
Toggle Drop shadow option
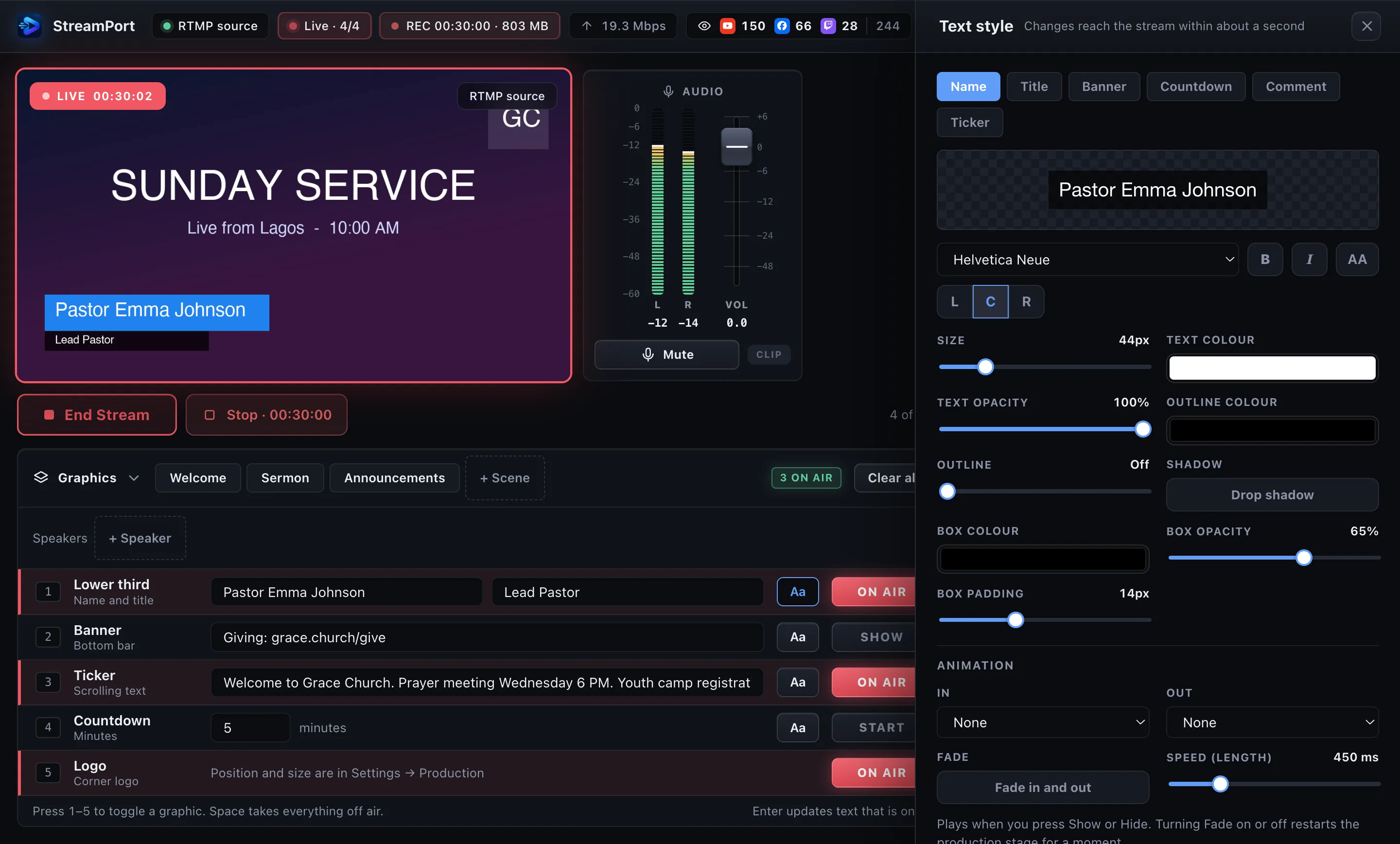click(x=1272, y=494)
